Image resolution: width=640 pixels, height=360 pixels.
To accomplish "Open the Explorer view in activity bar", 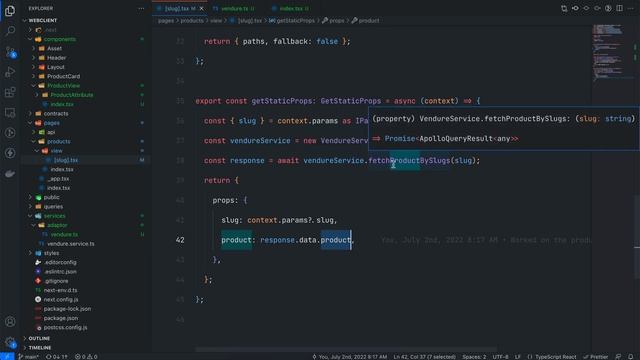I will 10,11.
